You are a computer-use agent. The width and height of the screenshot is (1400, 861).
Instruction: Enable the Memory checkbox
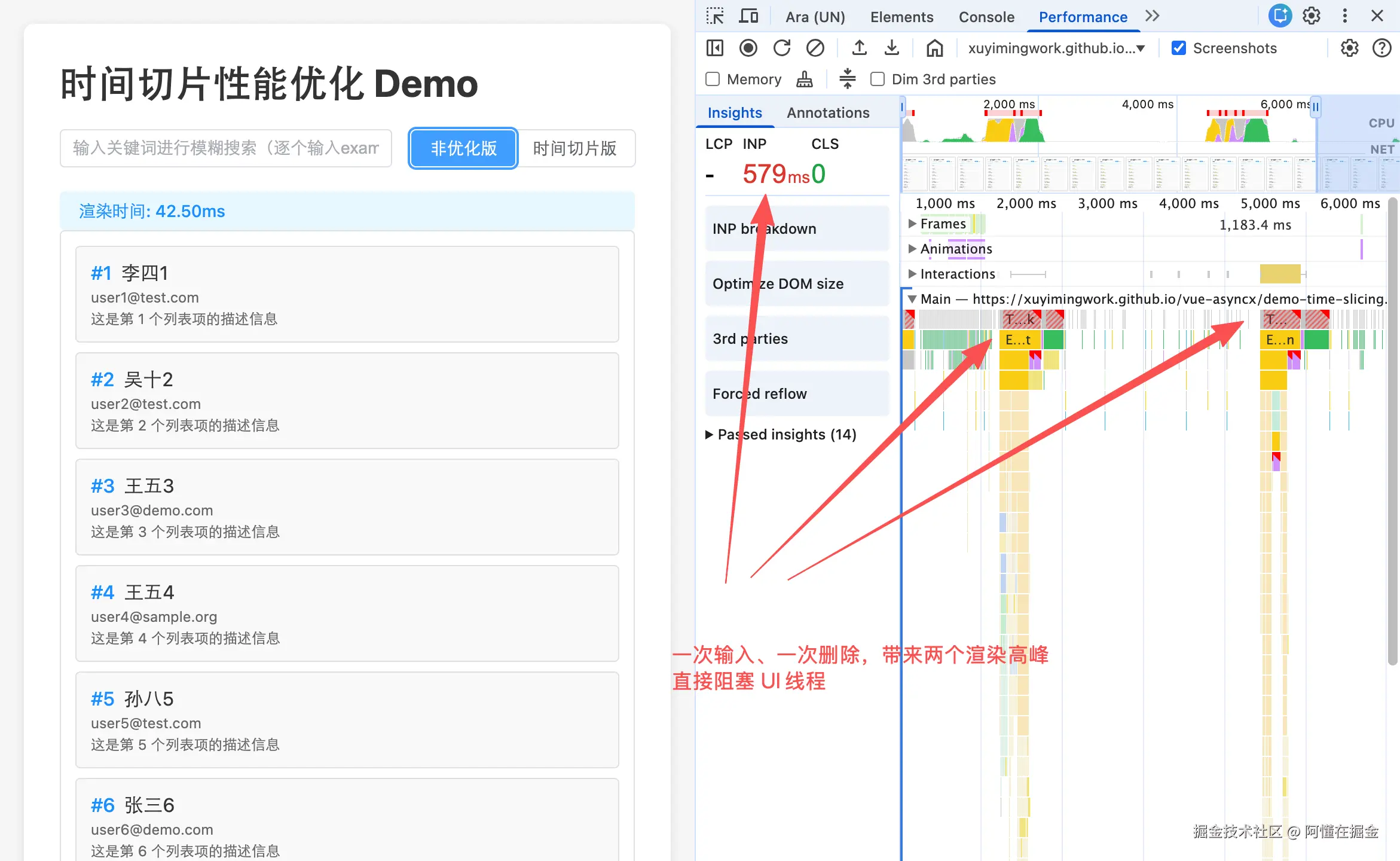(x=713, y=79)
